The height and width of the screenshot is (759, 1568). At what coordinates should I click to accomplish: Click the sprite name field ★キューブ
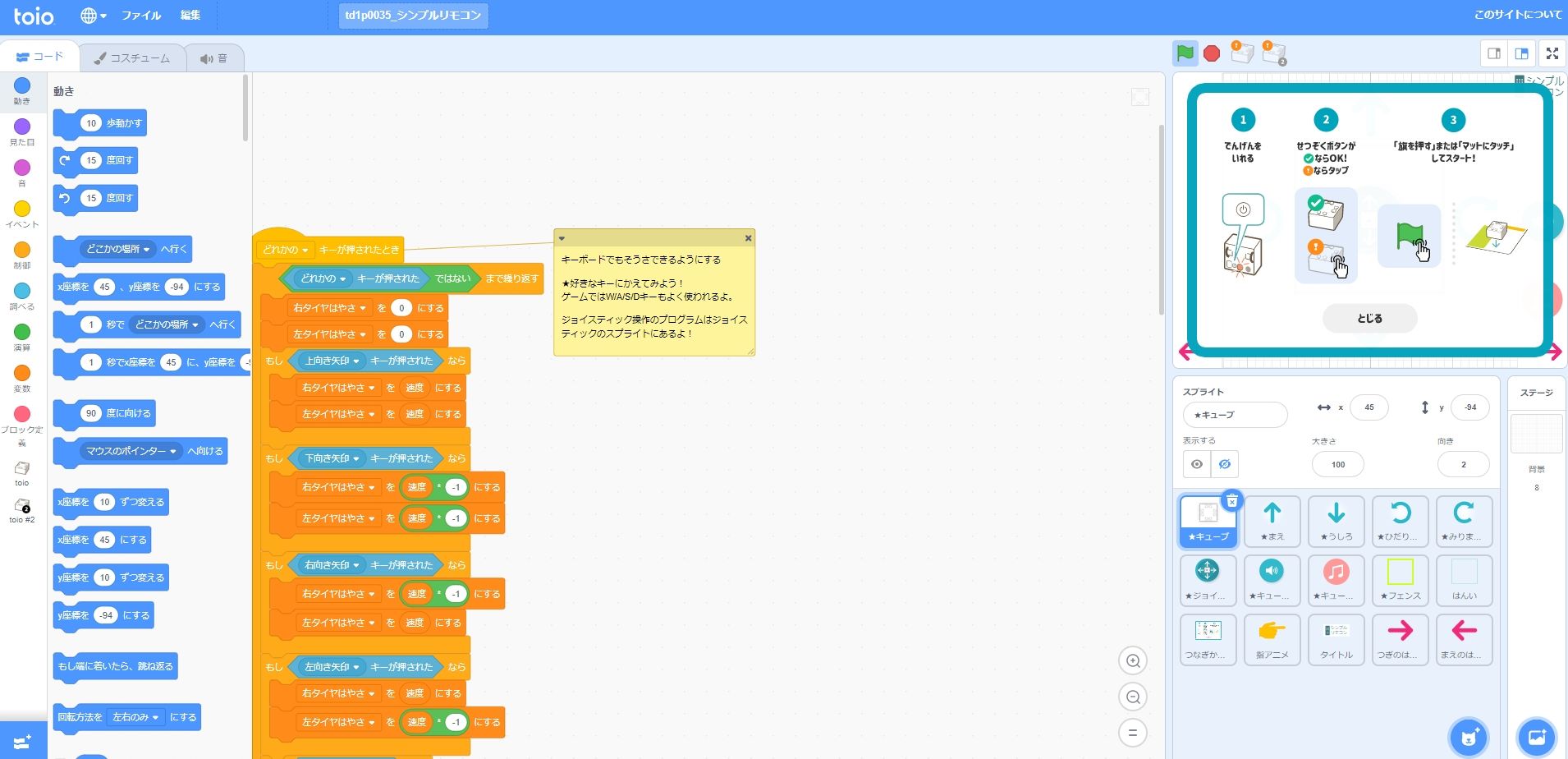pos(1235,415)
